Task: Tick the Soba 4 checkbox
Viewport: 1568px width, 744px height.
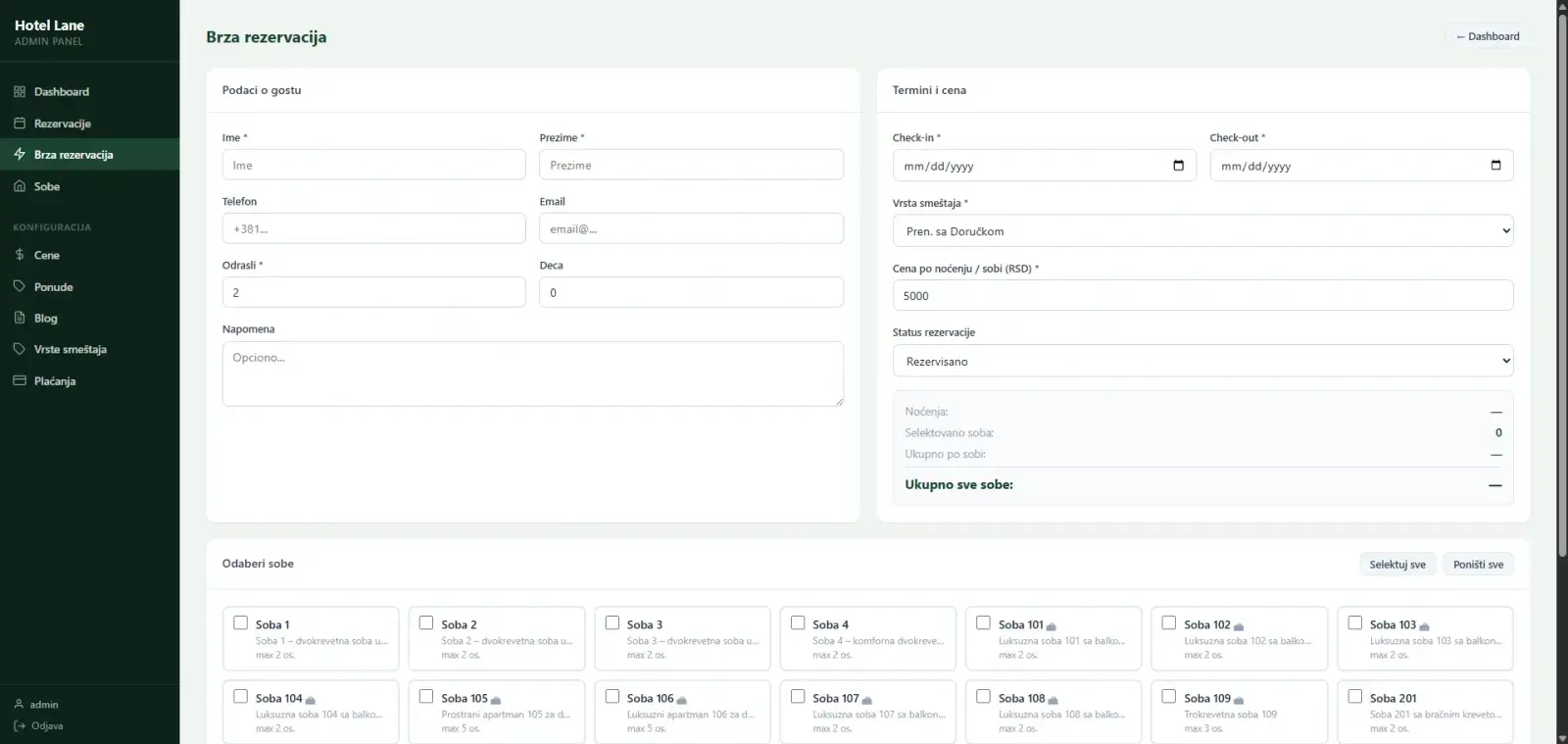Action: [798, 622]
